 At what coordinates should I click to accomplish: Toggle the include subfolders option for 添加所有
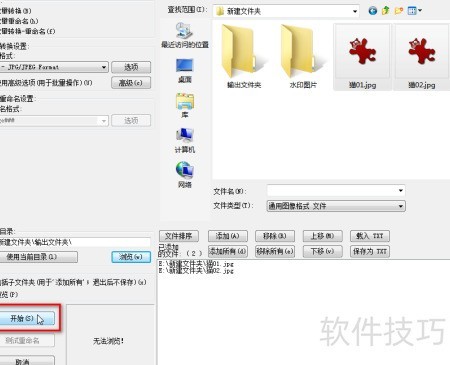[x=73, y=282]
